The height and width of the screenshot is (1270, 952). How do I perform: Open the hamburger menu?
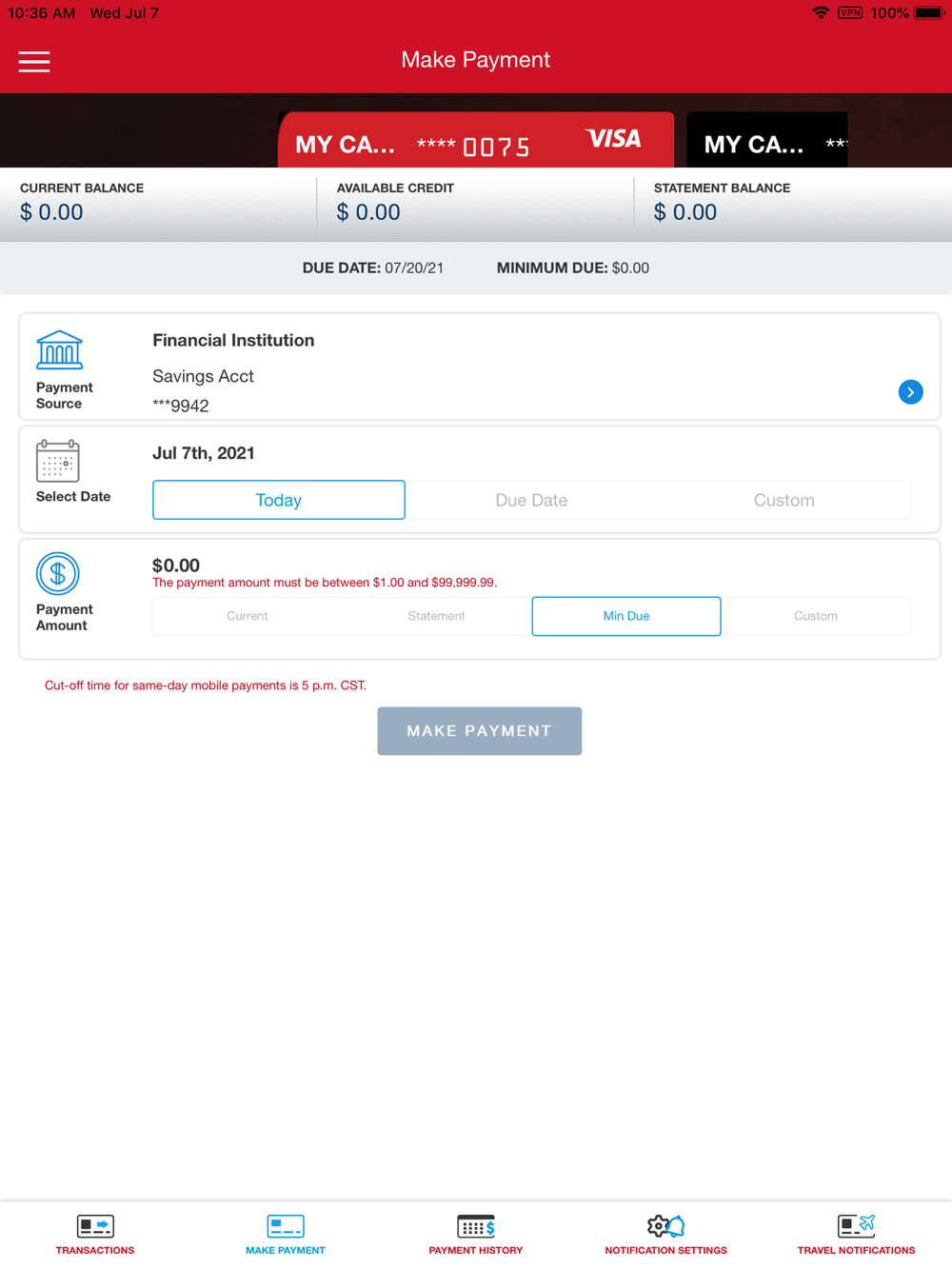[34, 62]
